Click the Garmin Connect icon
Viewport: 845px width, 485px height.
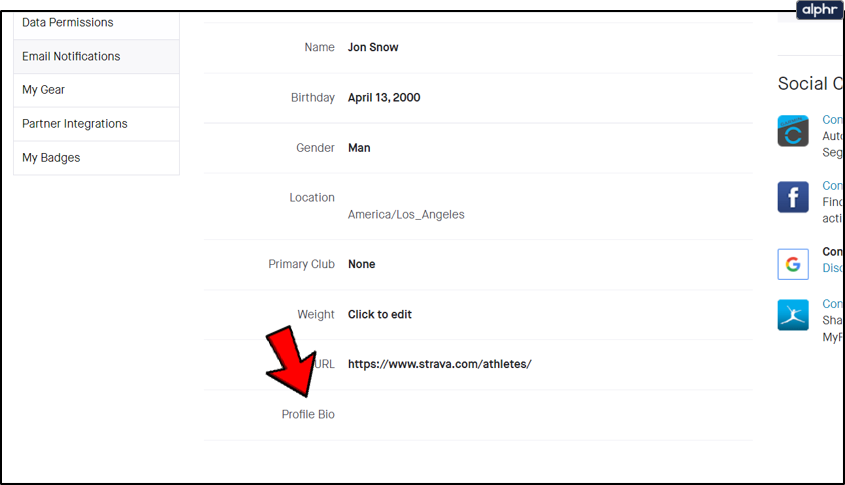point(793,131)
